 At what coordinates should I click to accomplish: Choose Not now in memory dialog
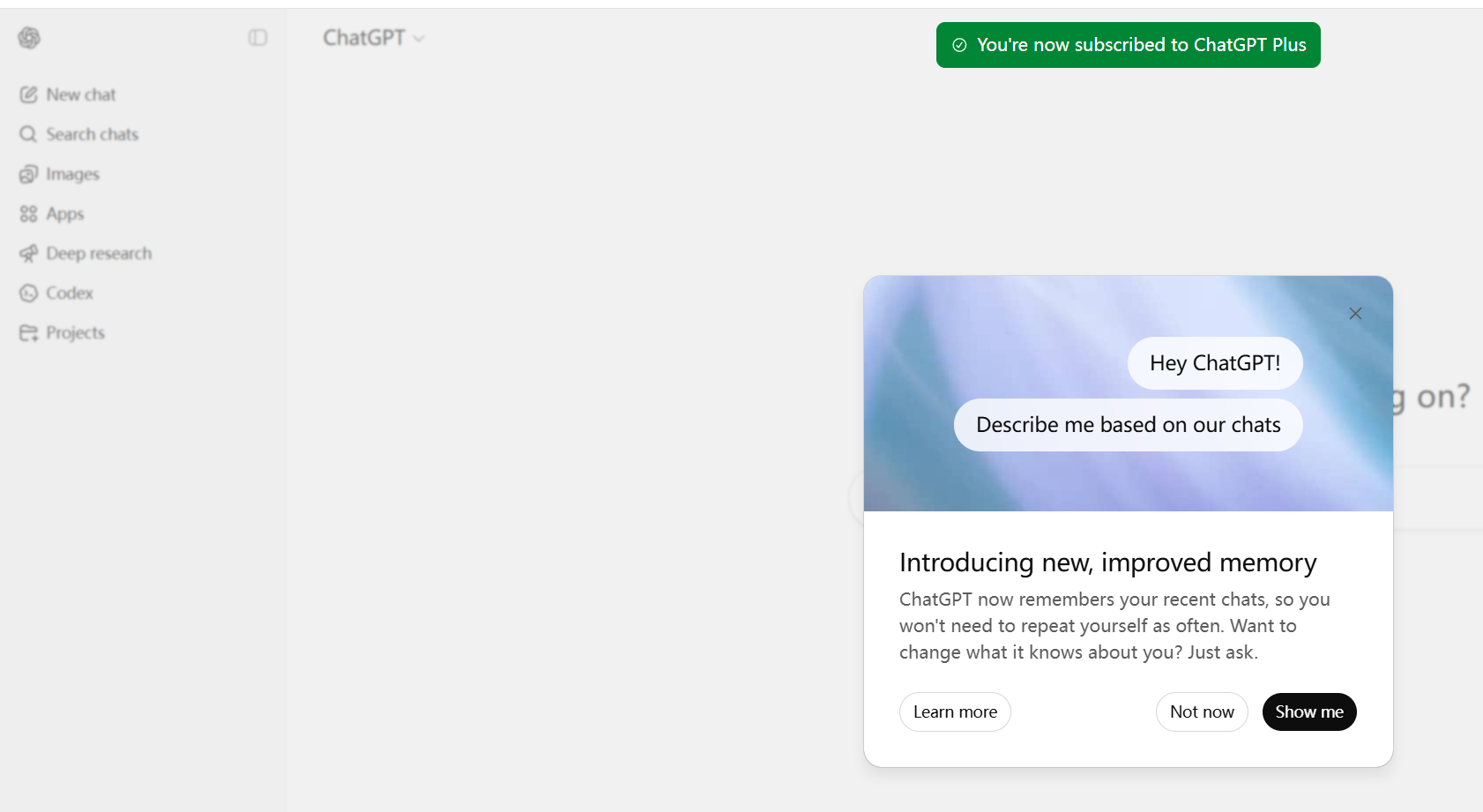point(1202,711)
